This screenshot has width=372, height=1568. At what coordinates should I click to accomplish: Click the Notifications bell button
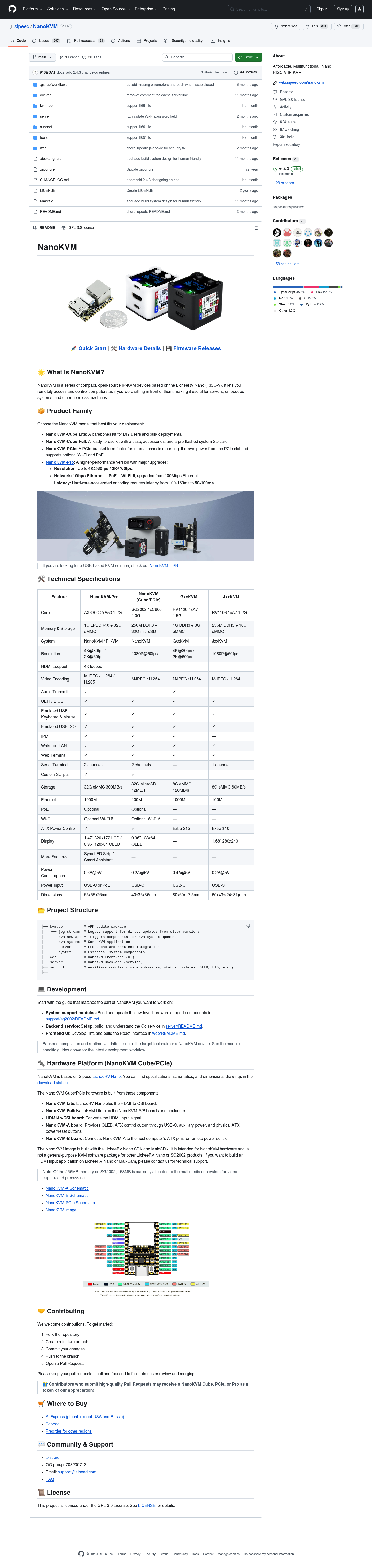click(285, 26)
